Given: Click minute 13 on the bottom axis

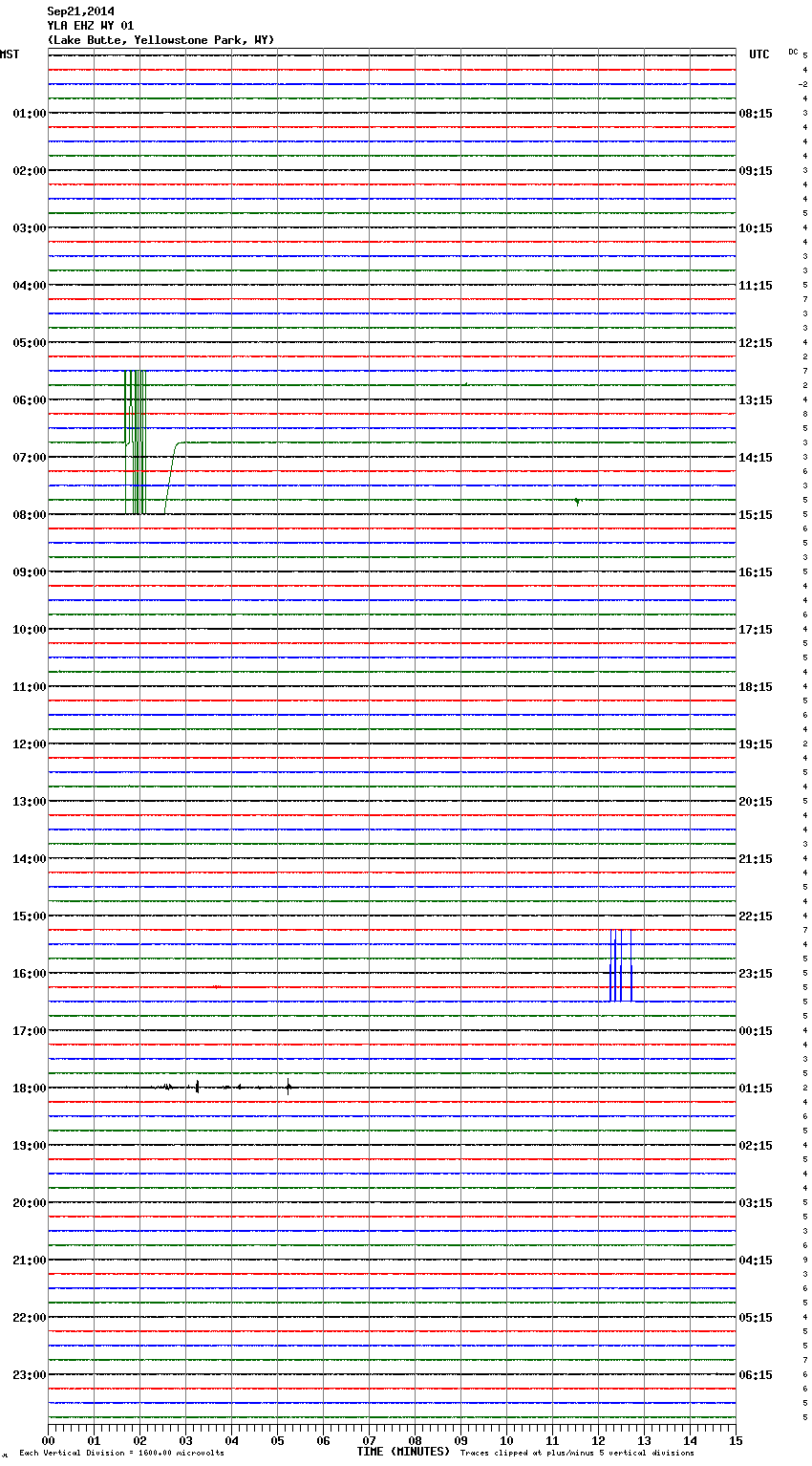Looking at the screenshot, I should tap(644, 1440).
